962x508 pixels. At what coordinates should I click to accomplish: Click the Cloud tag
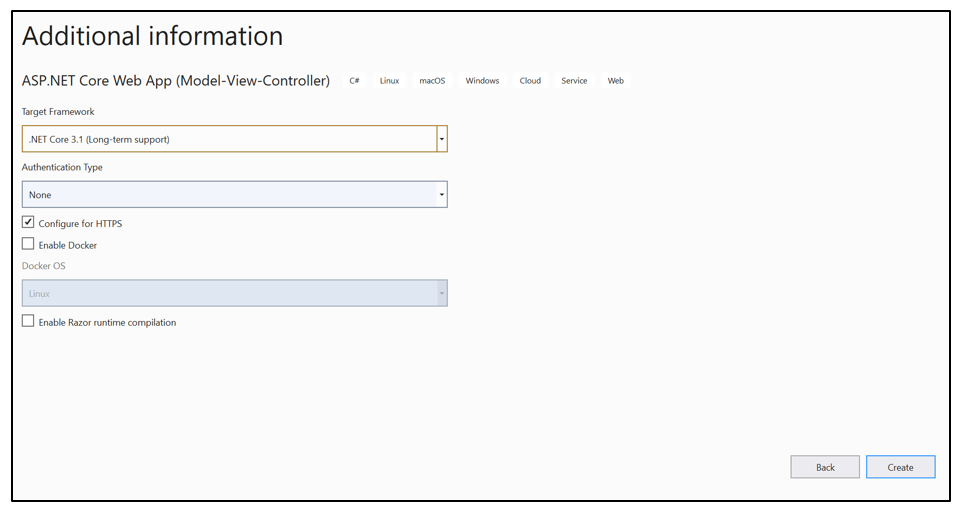[530, 81]
